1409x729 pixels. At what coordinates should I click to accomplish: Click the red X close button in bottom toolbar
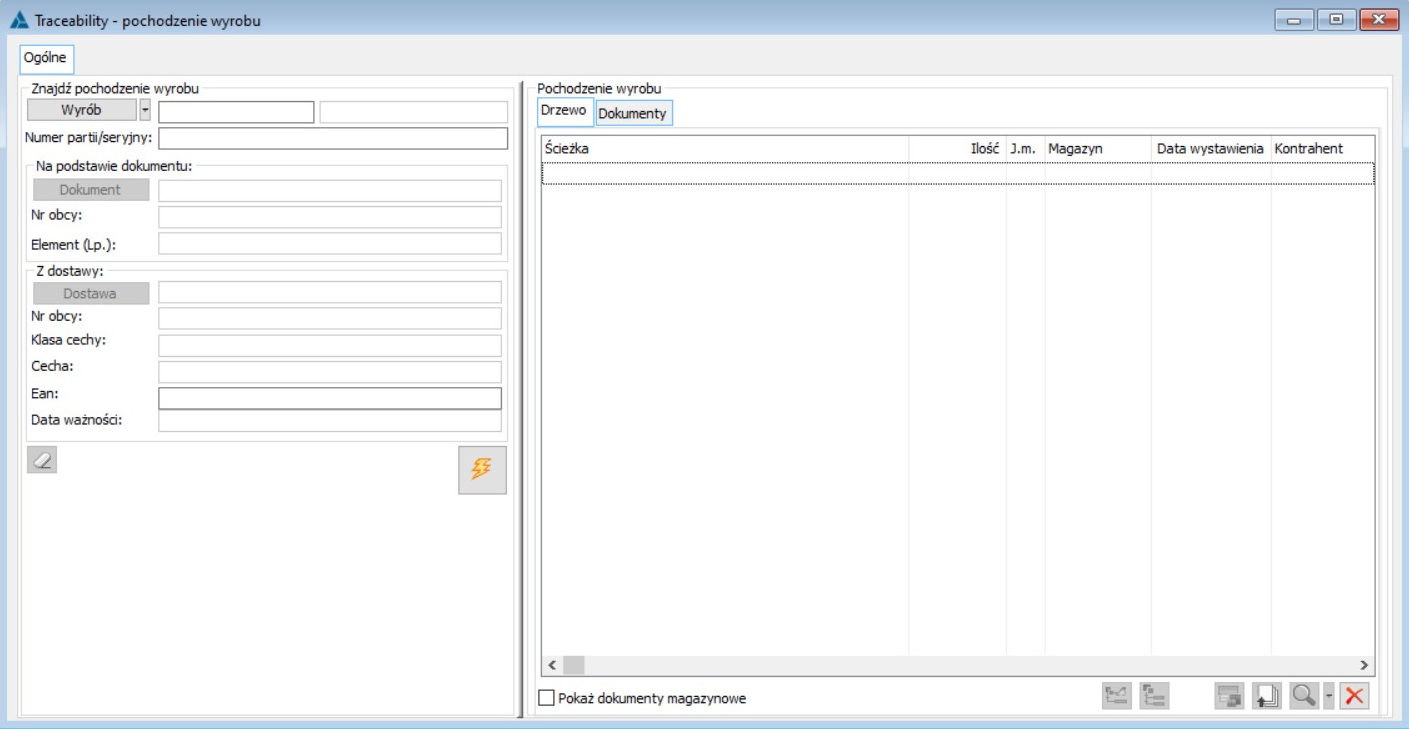[1355, 696]
